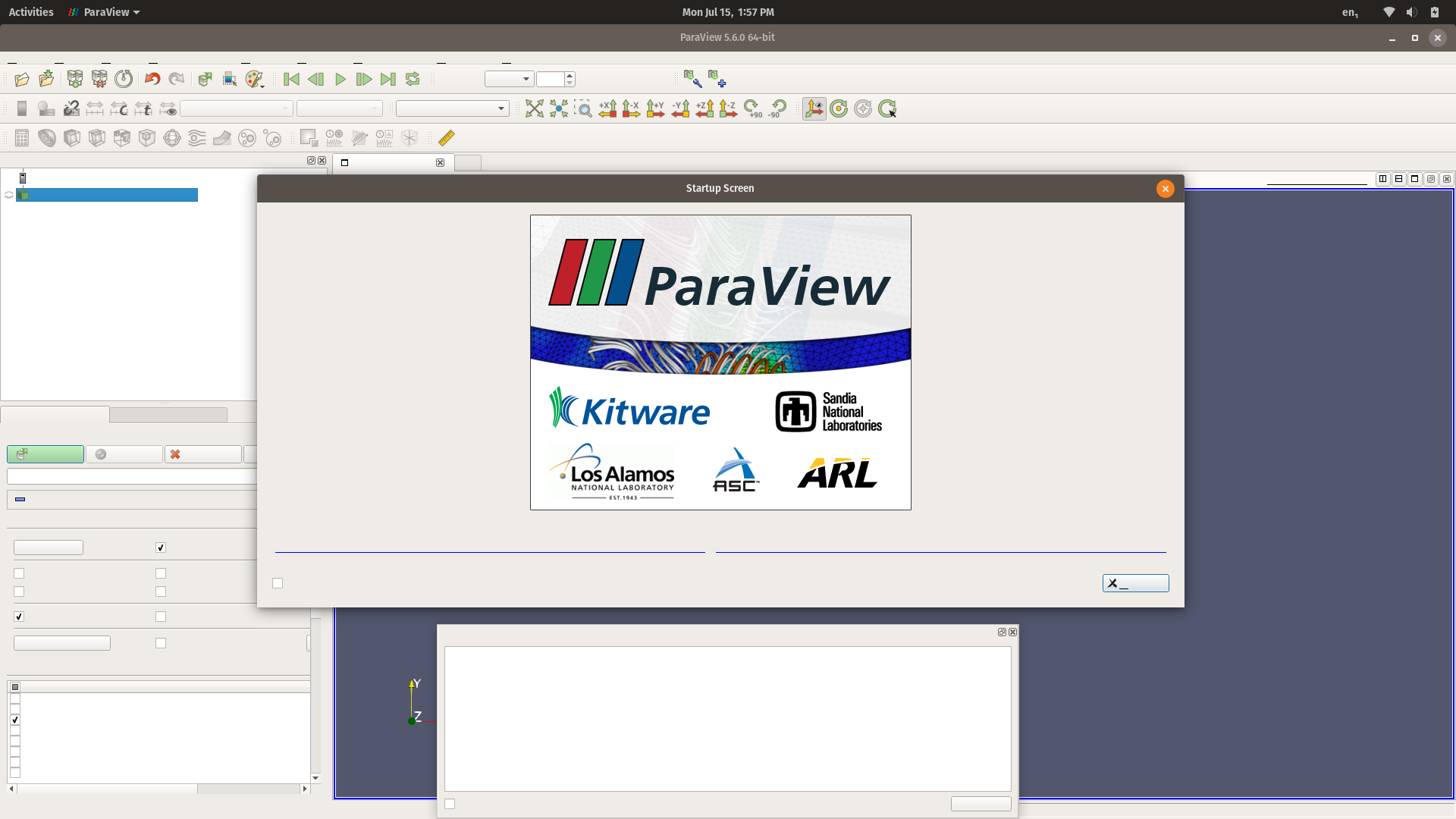The image size is (1456, 819).
Task: Tick the checkbox below the output text area
Action: coord(450,804)
